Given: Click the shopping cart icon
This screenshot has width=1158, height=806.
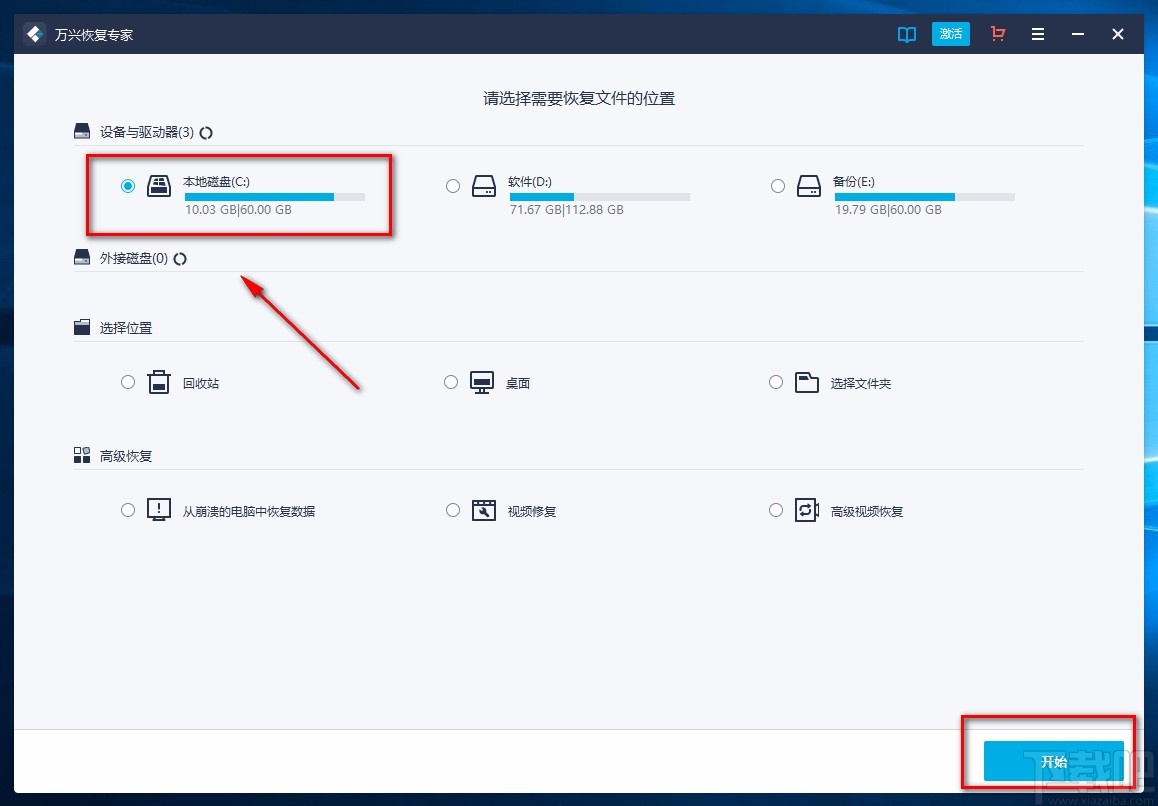Looking at the screenshot, I should tap(997, 33).
